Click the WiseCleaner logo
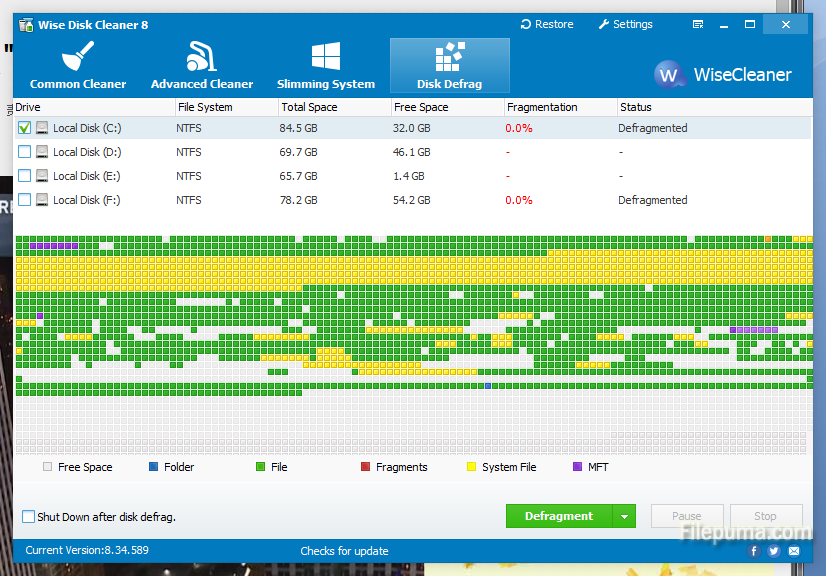Image resolution: width=826 pixels, height=576 pixels. point(722,75)
